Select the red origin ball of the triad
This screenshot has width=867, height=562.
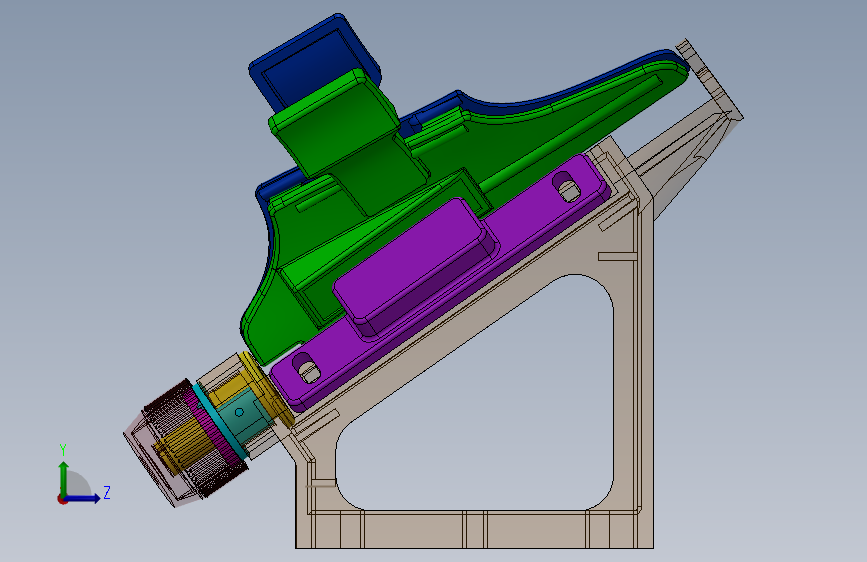tap(62, 499)
